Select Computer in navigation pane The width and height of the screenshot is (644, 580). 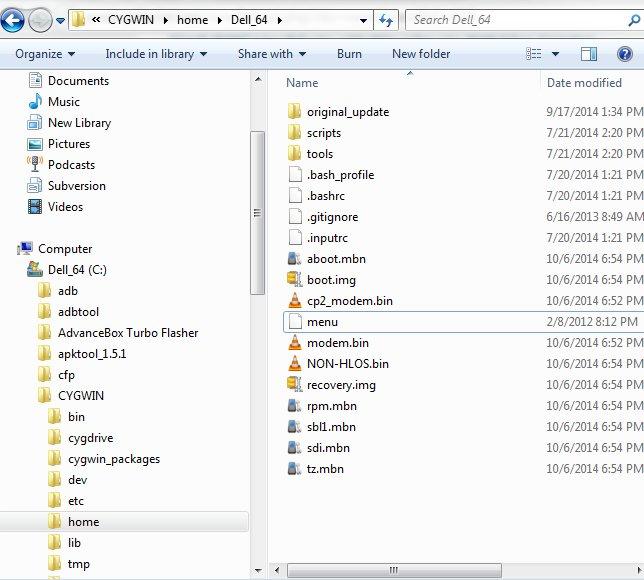pyautogui.click(x=65, y=249)
